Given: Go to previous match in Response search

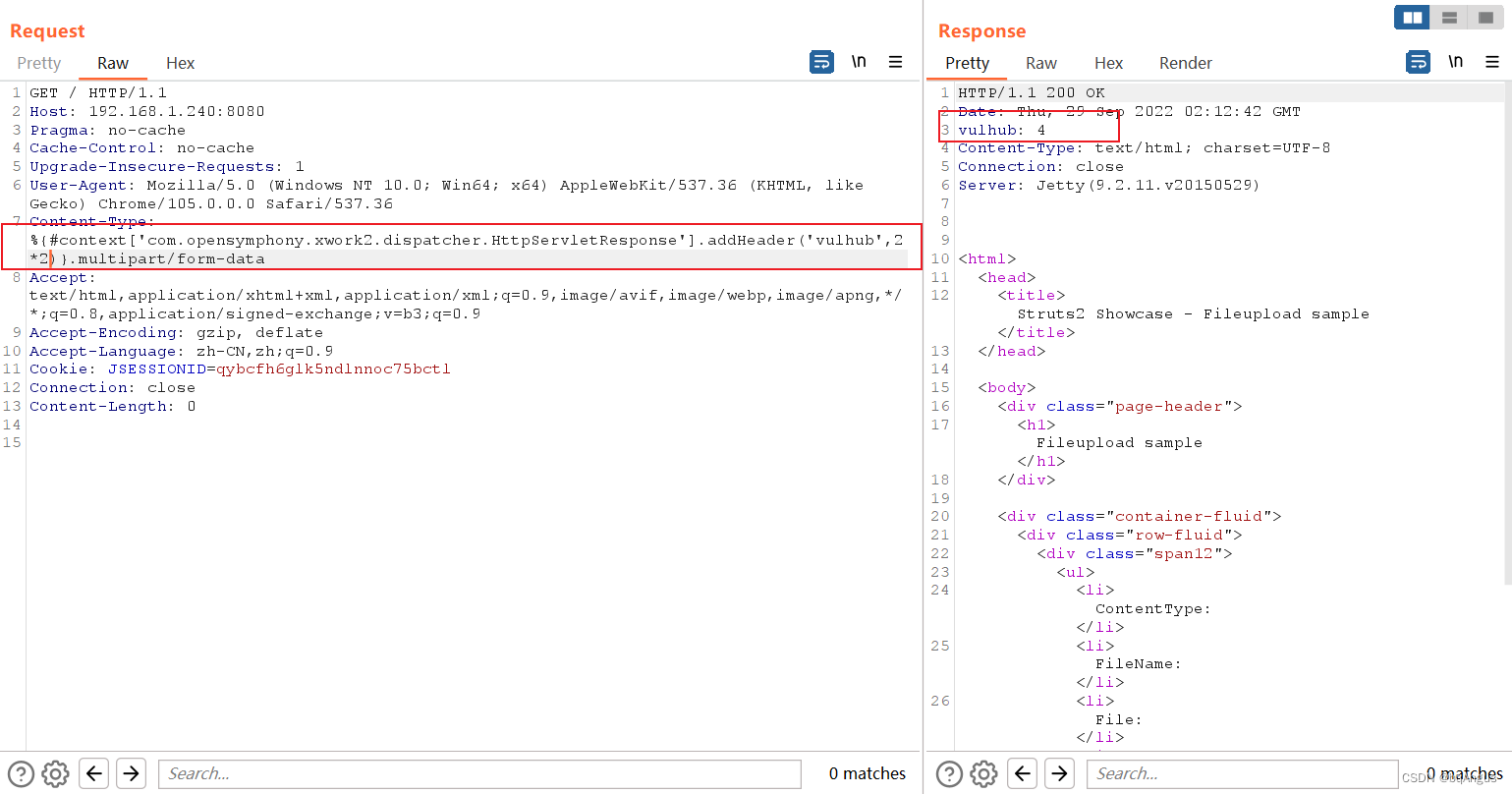Looking at the screenshot, I should click(x=1023, y=773).
